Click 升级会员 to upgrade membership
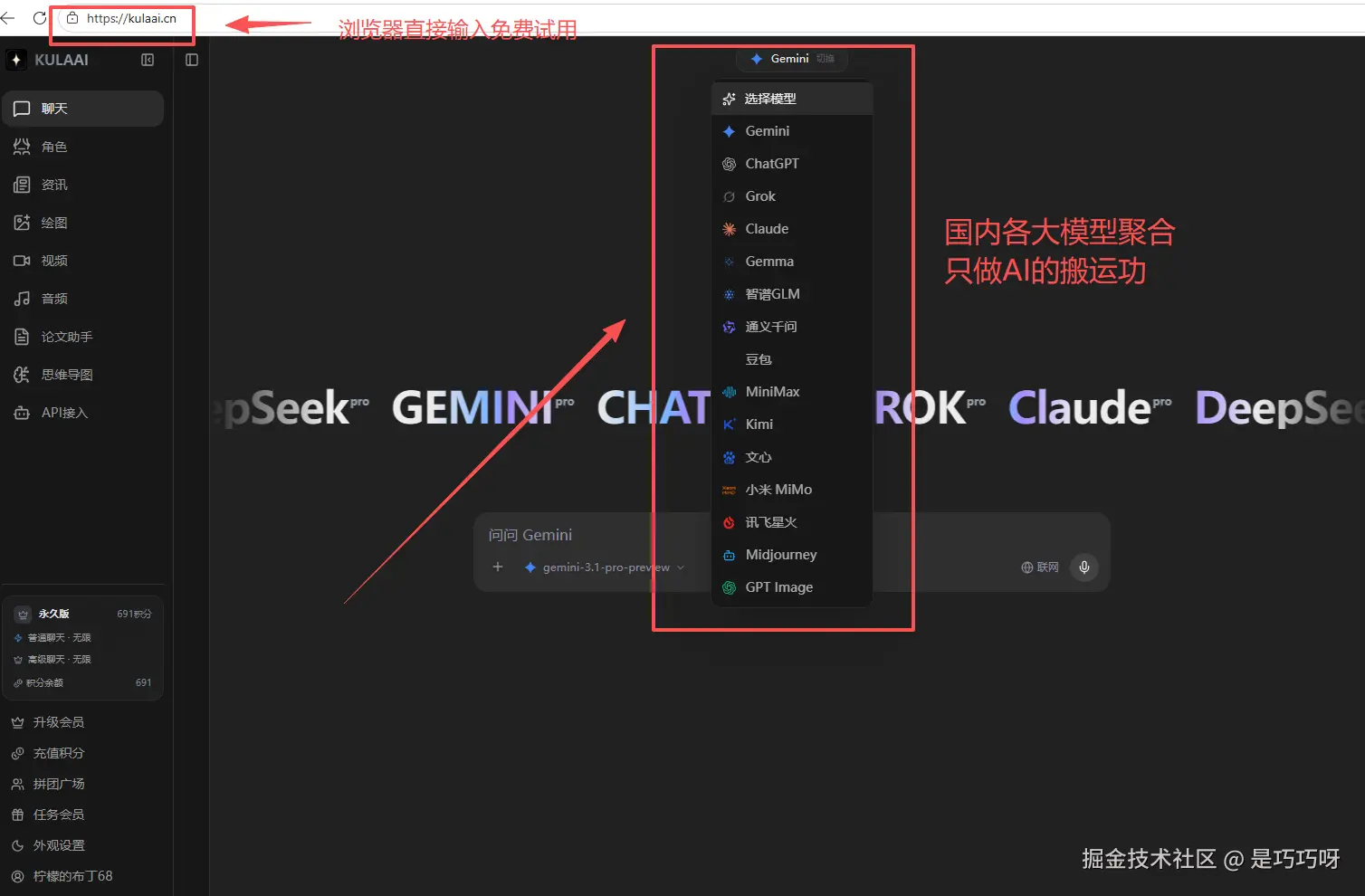The image size is (1365, 896). (x=57, y=721)
